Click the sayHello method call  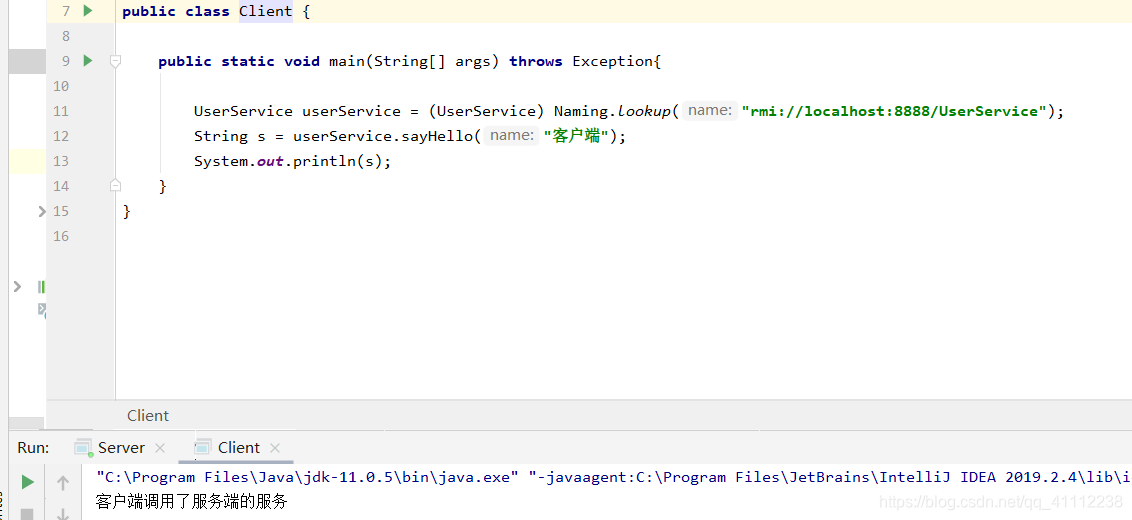(x=437, y=136)
